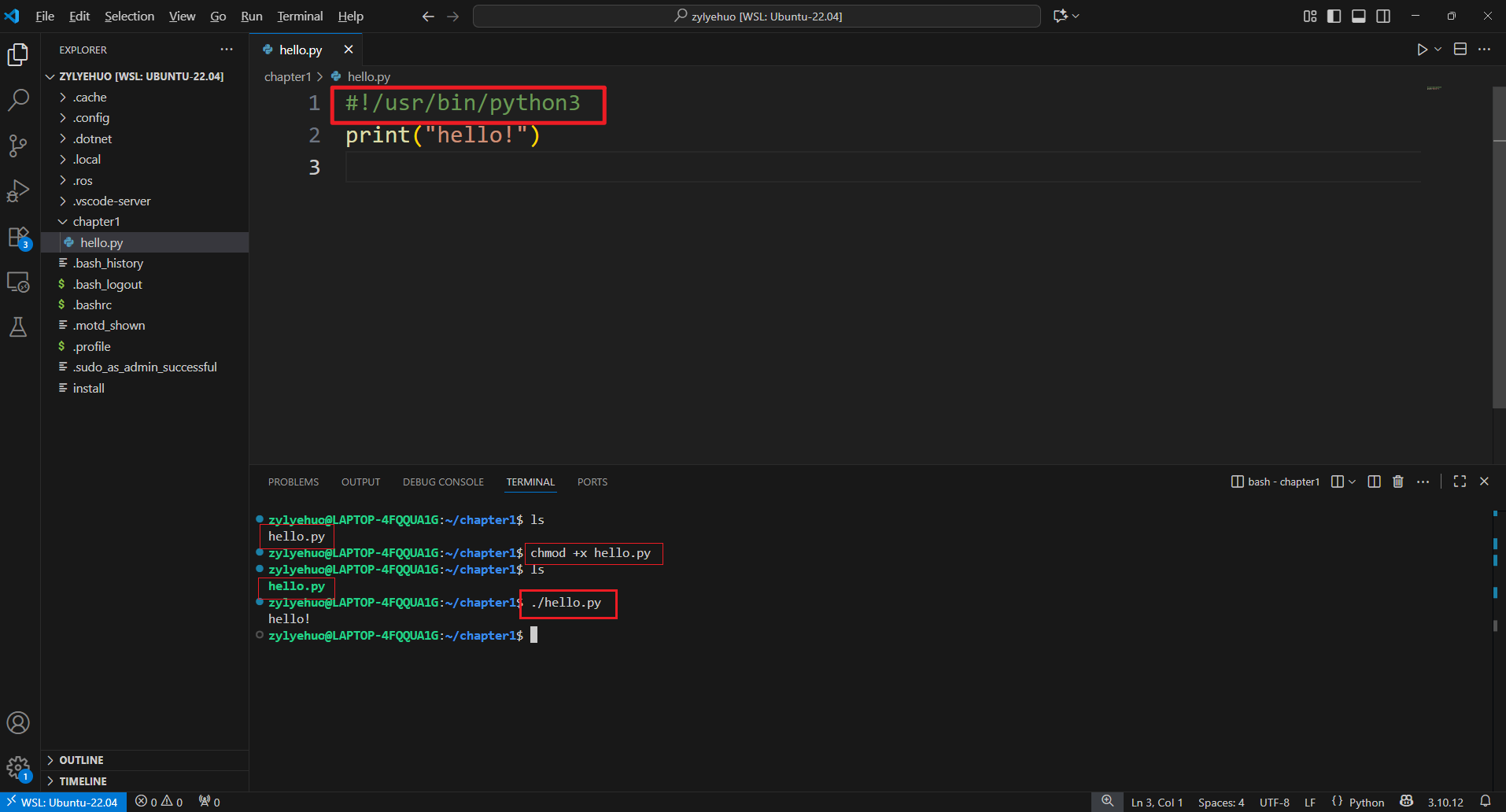The image size is (1506, 812).
Task: Open the Run button dropdown arrow
Action: [x=1438, y=50]
